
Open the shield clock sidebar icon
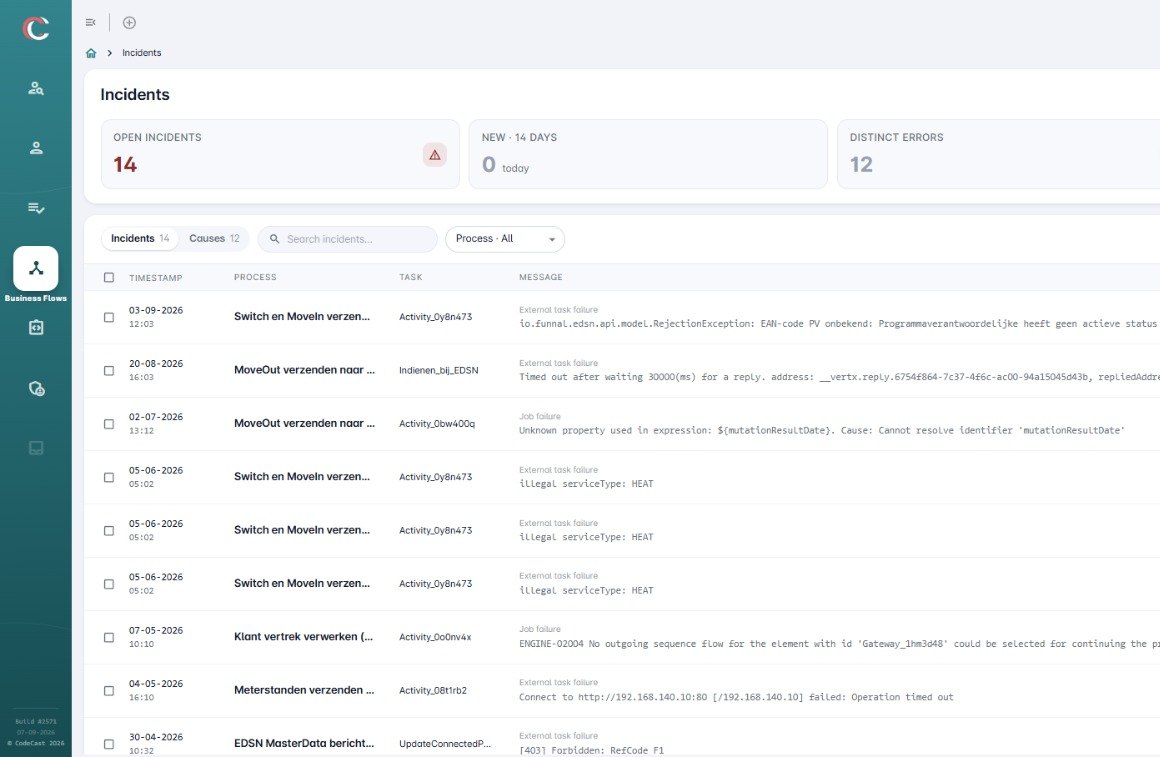[x=36, y=388]
